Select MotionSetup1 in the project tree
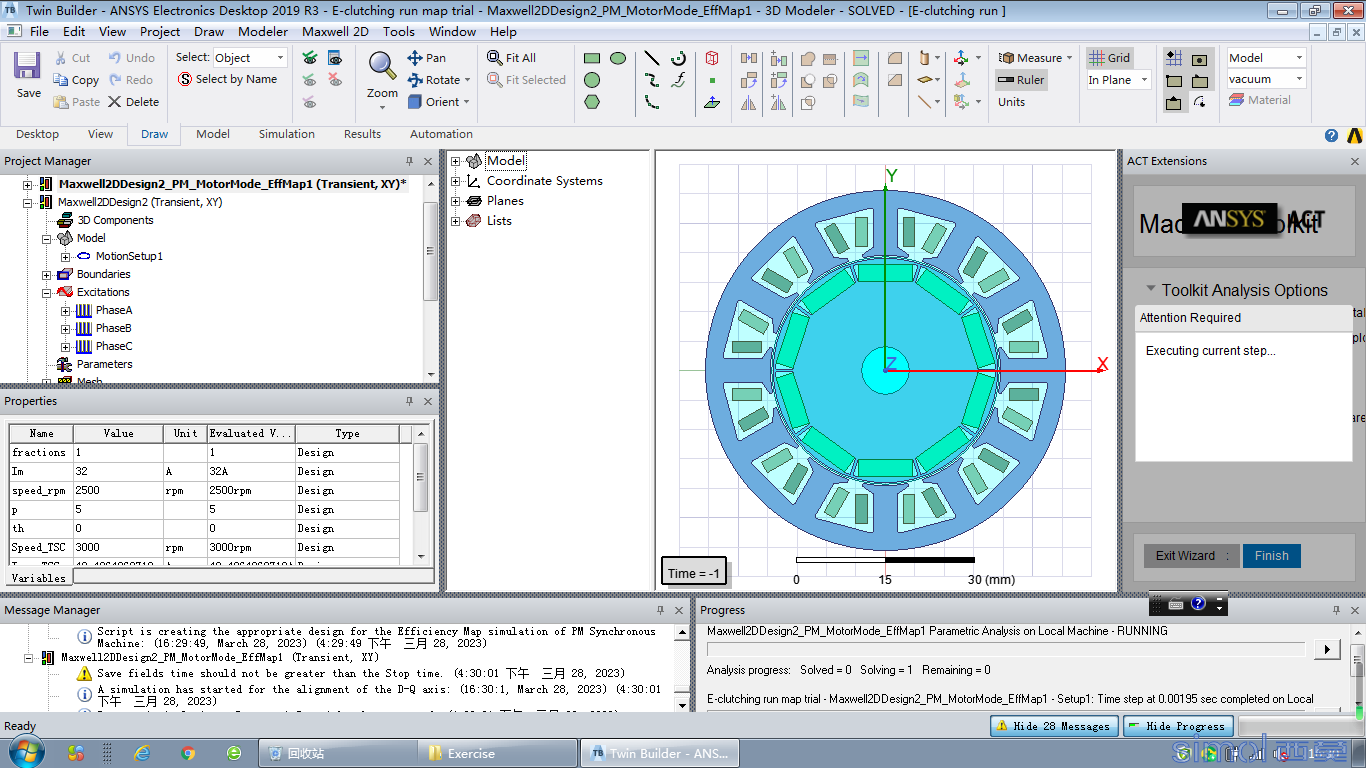1366x768 pixels. point(129,256)
